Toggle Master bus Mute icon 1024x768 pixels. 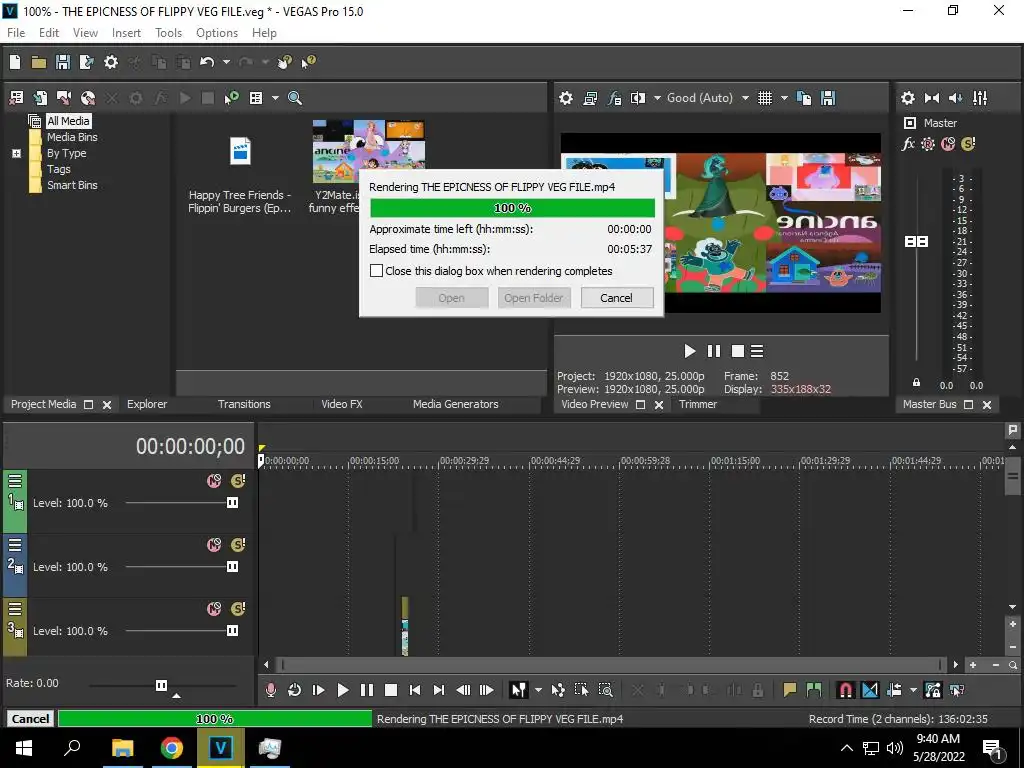[948, 144]
